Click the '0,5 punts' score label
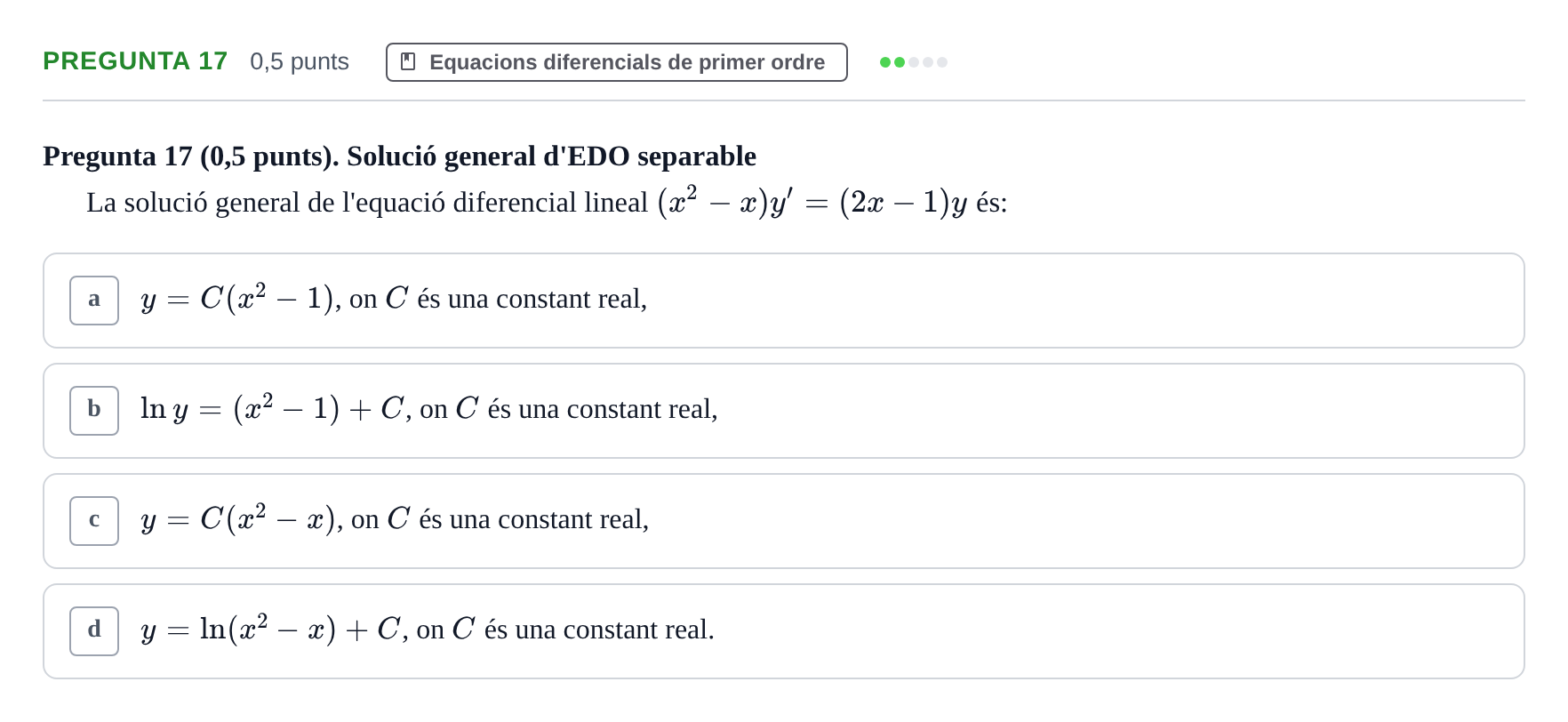 [300, 61]
